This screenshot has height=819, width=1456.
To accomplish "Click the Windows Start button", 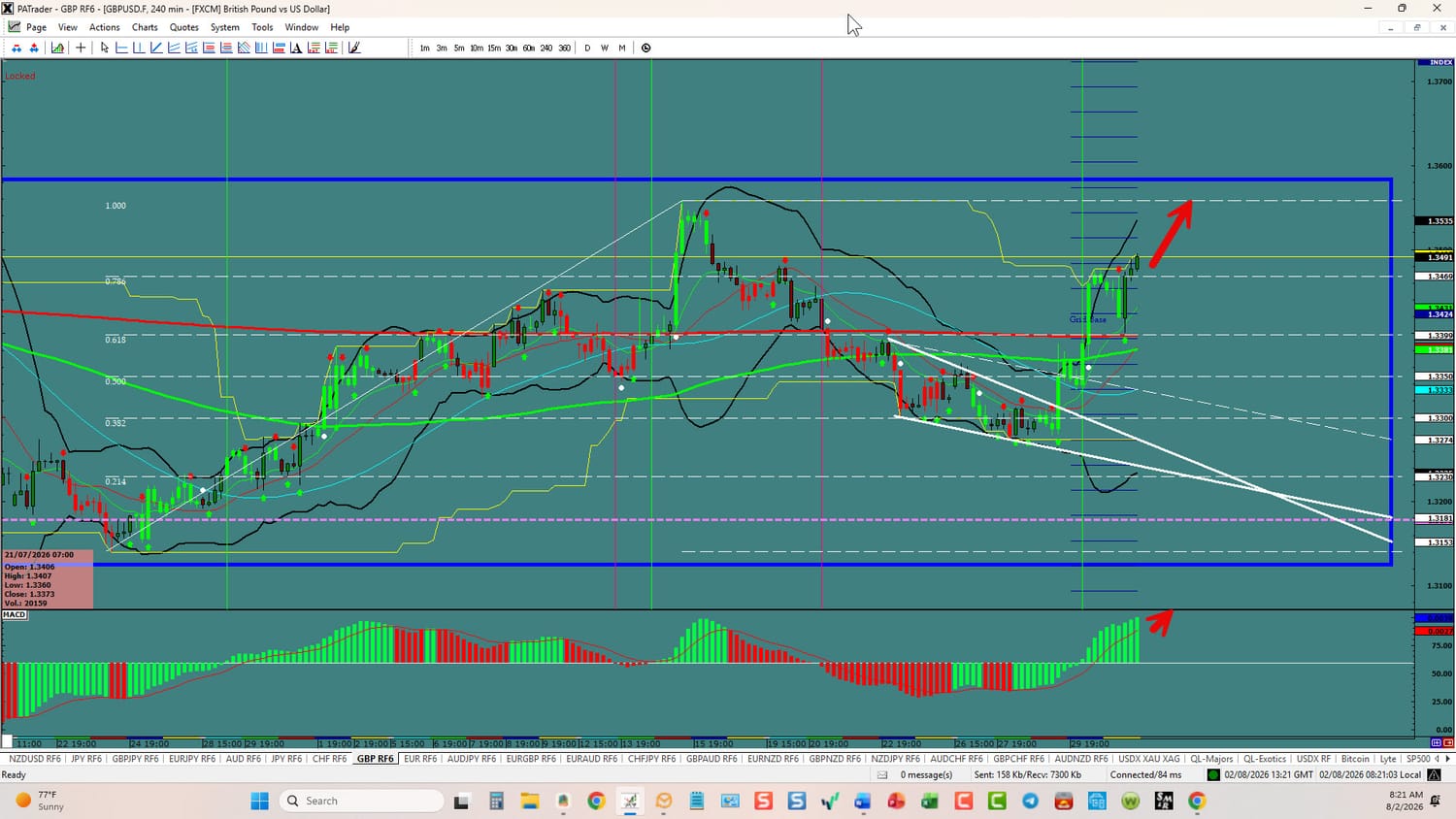I will coord(259,801).
